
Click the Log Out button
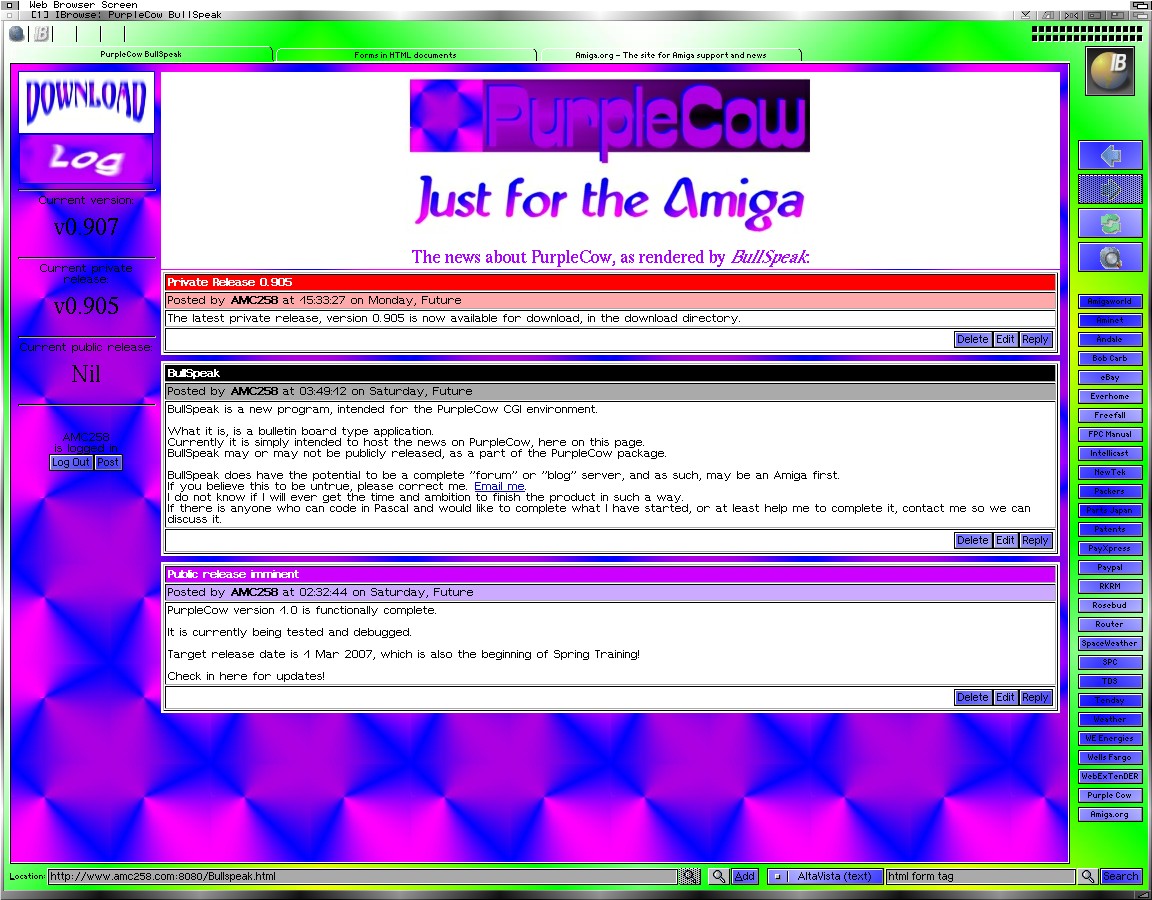click(71, 462)
